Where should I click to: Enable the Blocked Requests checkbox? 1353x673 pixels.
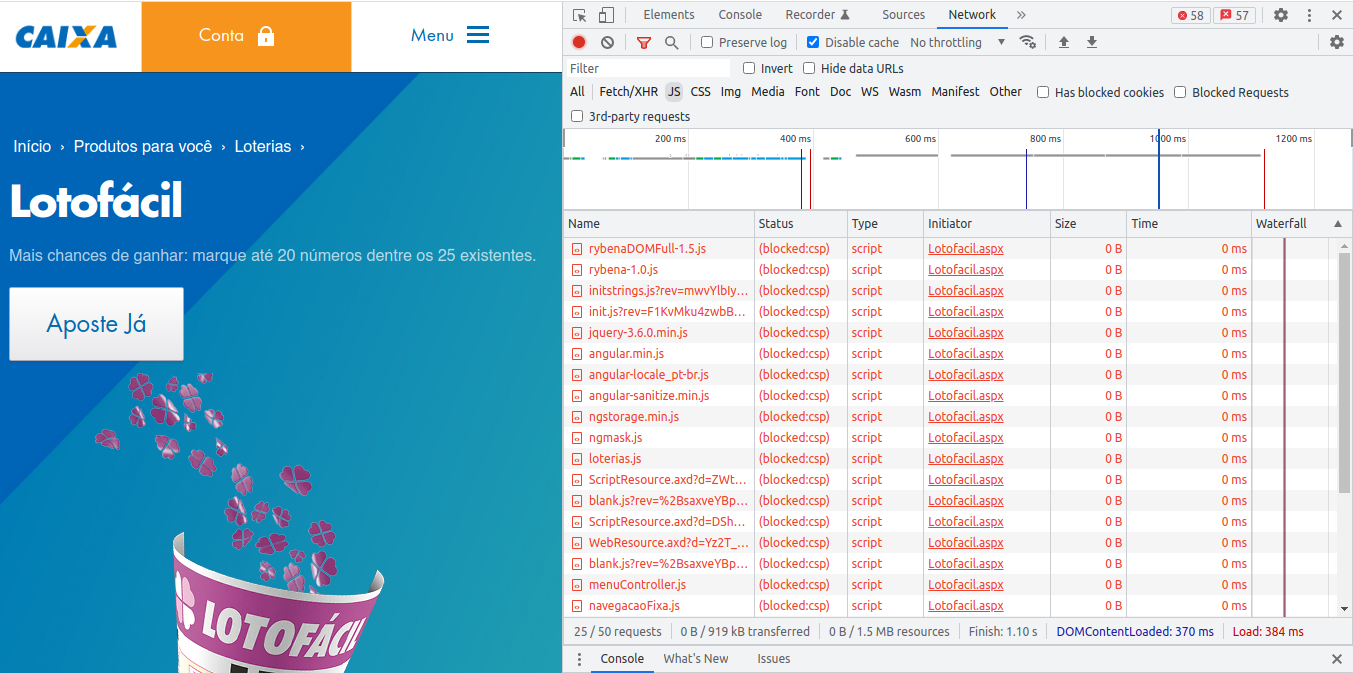[x=1180, y=92]
